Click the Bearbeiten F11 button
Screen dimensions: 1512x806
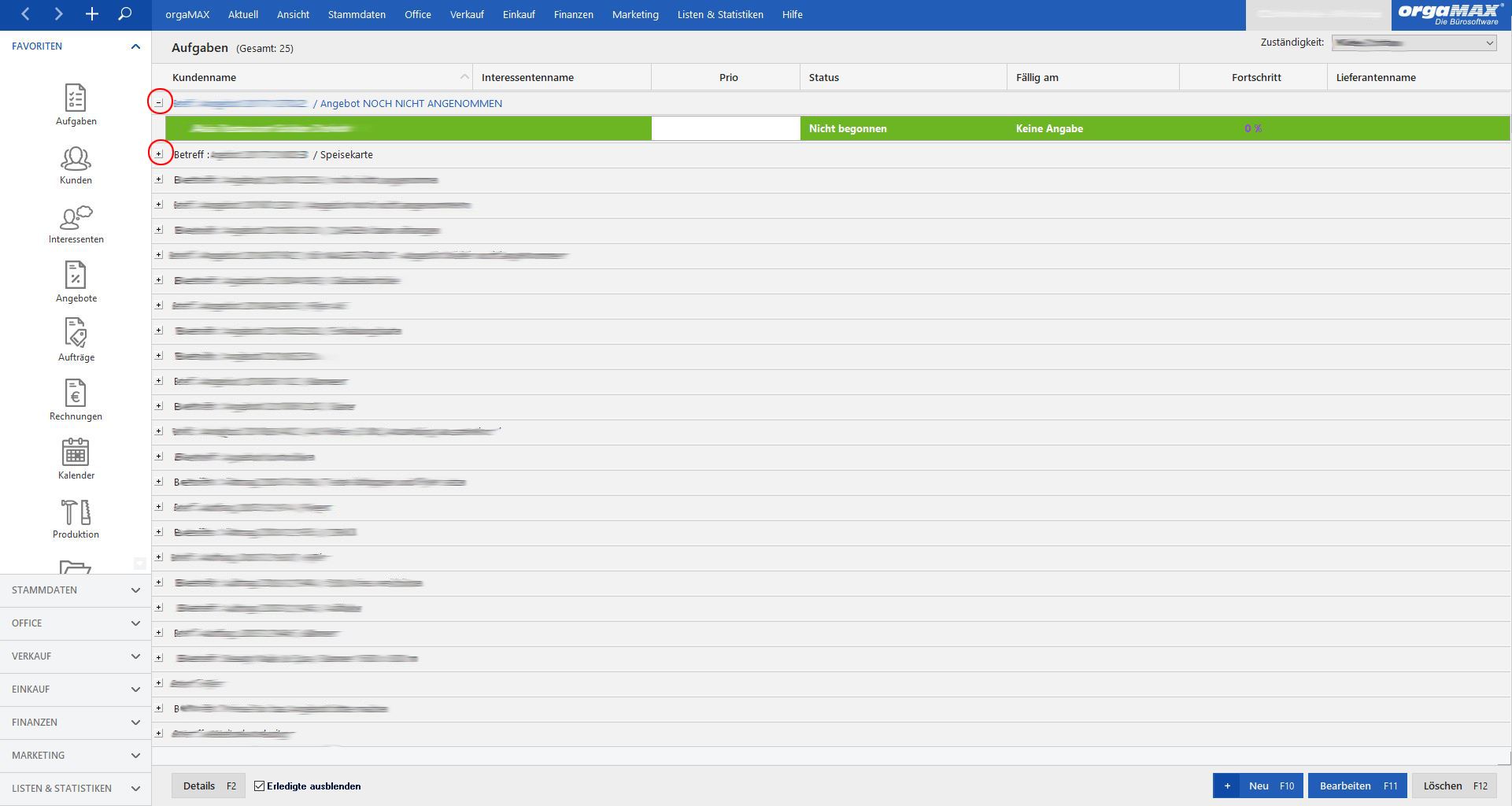pyautogui.click(x=1358, y=786)
